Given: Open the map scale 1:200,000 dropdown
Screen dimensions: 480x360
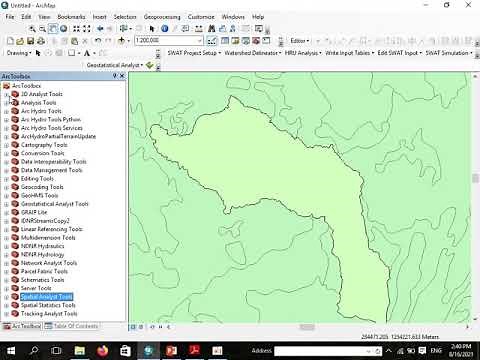Looking at the screenshot, I should coord(200,41).
